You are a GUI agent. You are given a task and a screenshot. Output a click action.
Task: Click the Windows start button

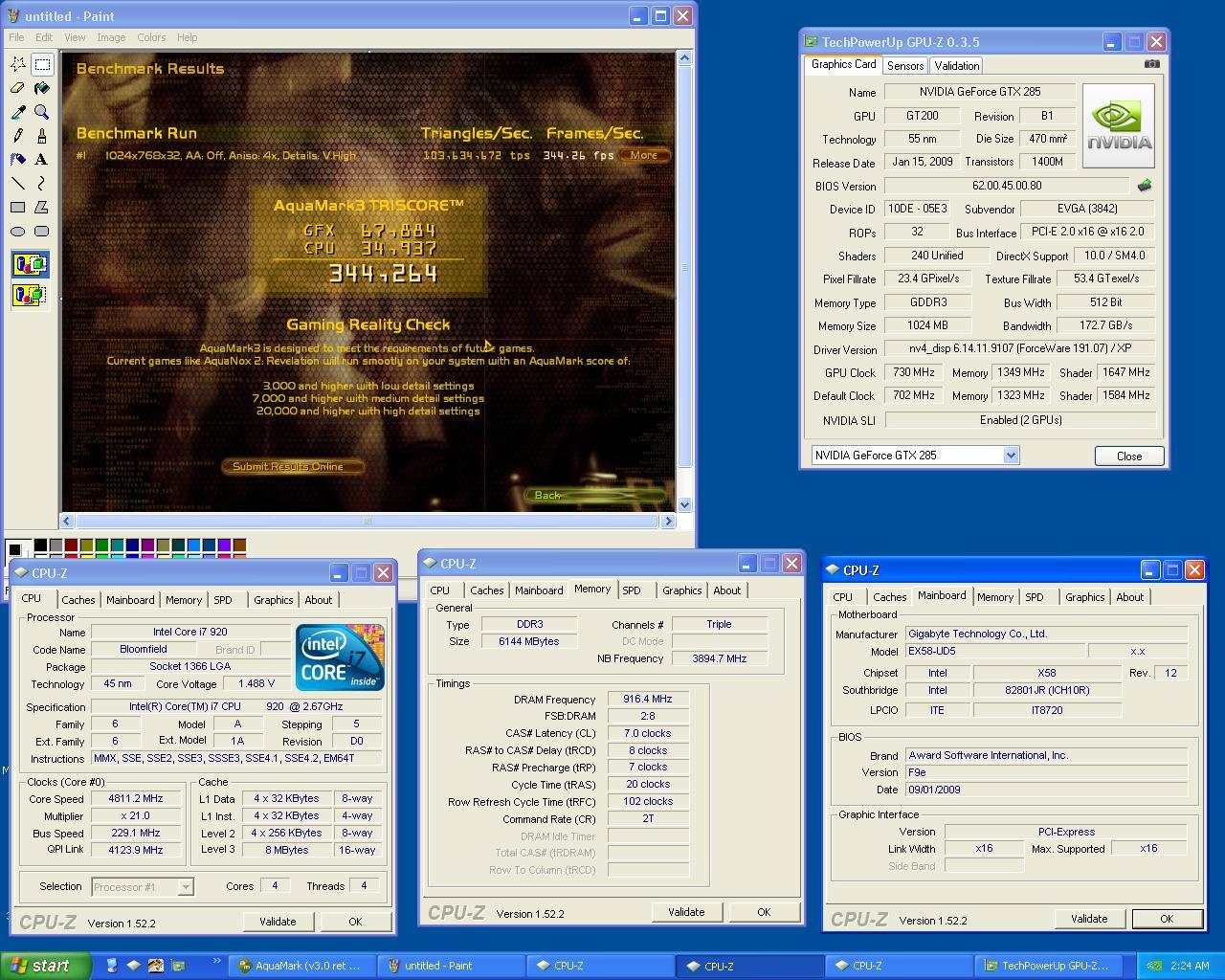(x=46, y=966)
